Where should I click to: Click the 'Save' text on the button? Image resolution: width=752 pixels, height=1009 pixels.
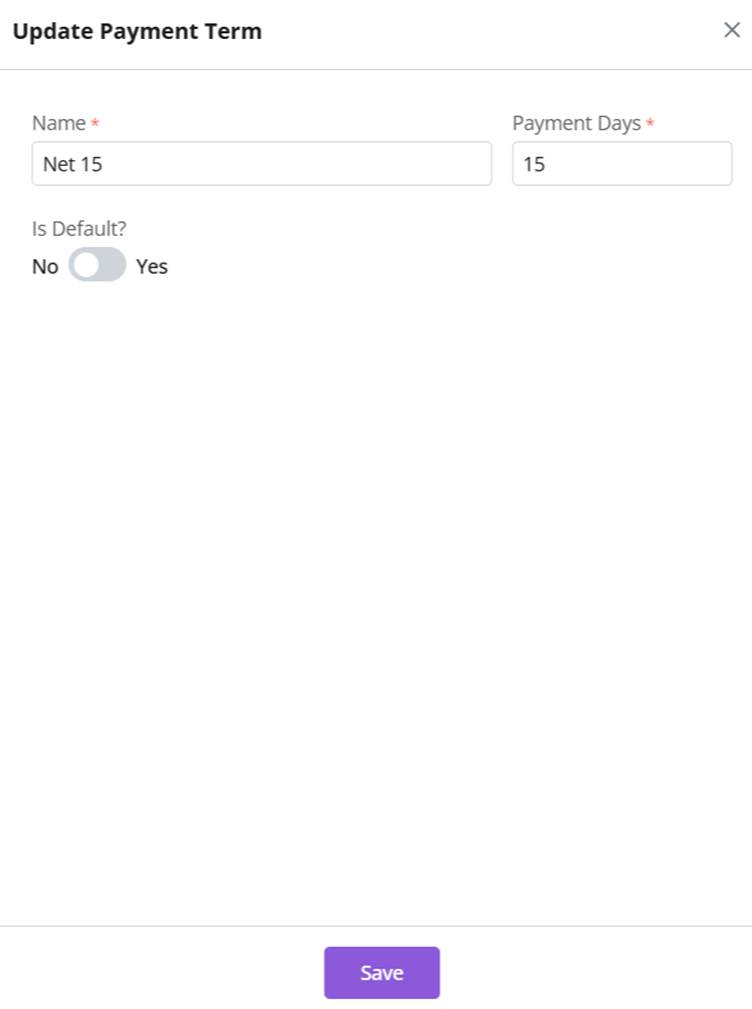(382, 973)
